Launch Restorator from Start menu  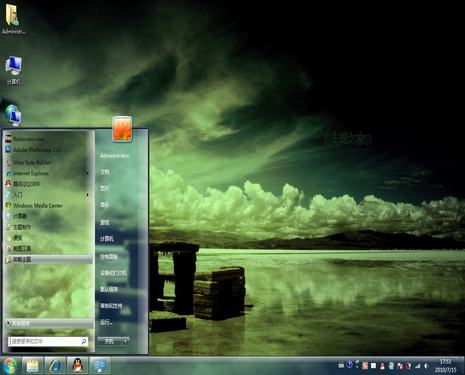pos(48,139)
